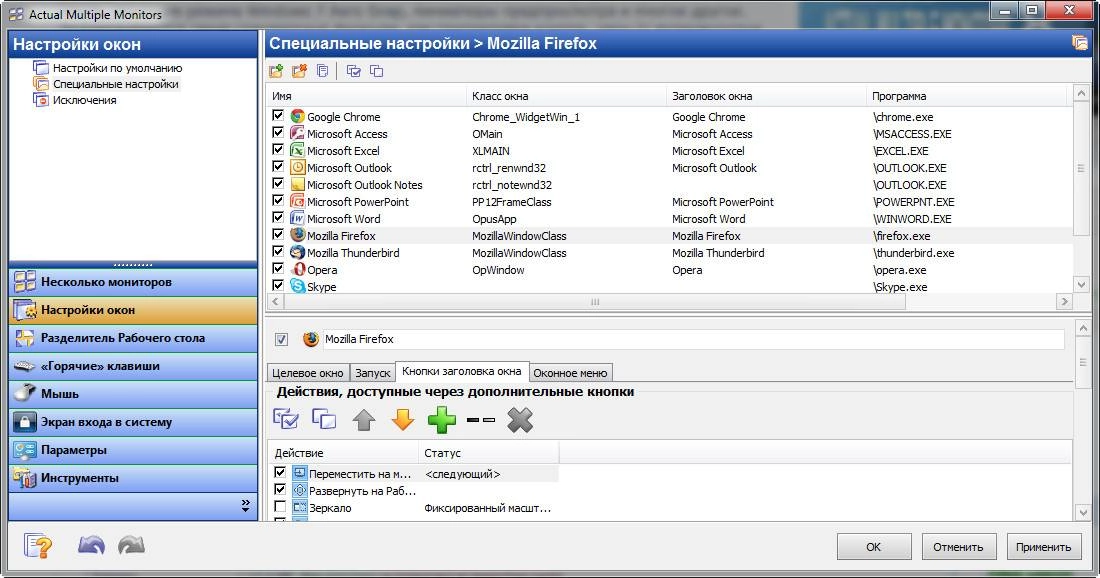This screenshot has width=1100, height=578.
Task: Open help with question mark icon
Action: (x=38, y=545)
